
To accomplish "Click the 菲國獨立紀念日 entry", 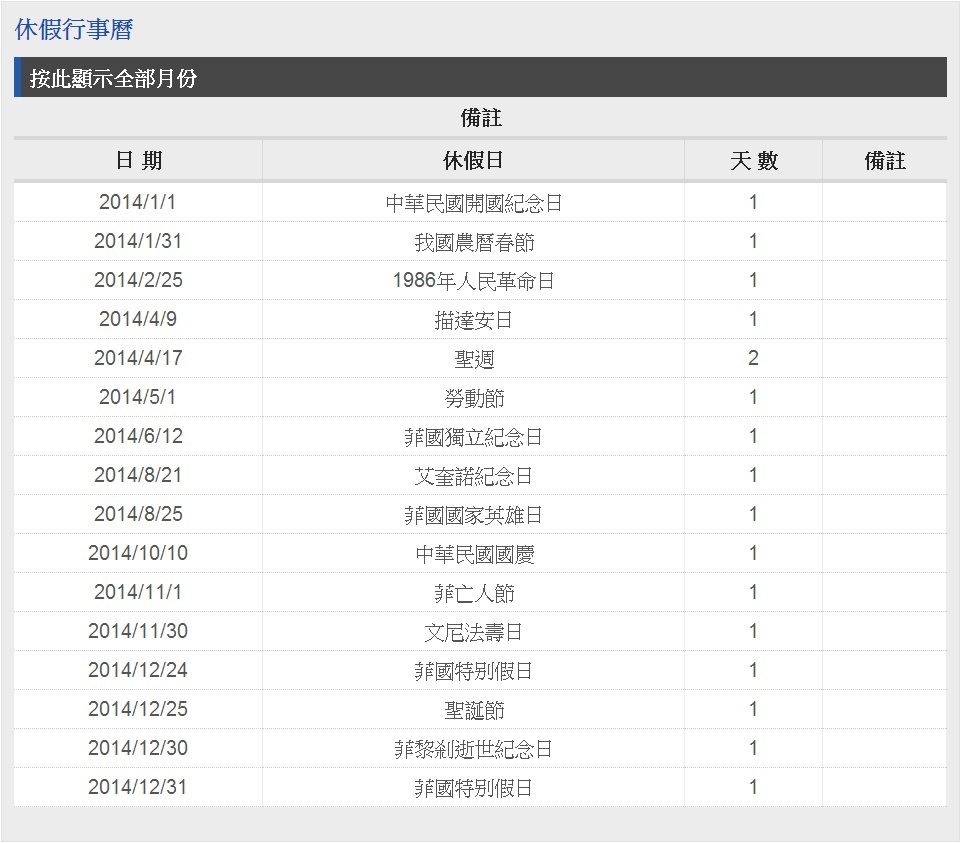I will [x=472, y=435].
